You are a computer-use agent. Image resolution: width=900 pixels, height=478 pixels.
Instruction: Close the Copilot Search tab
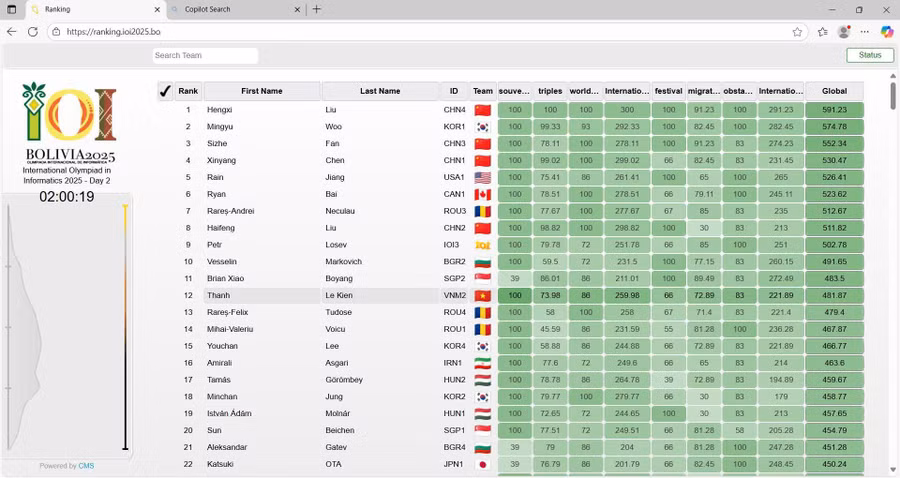(x=297, y=9)
